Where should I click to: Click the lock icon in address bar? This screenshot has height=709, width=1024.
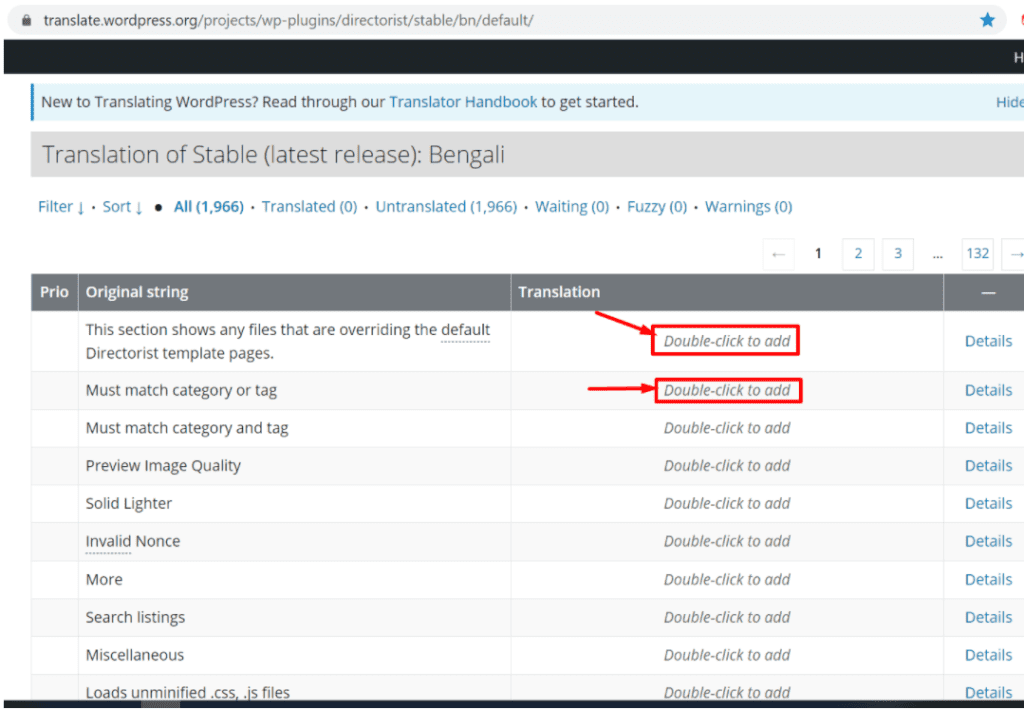26,20
